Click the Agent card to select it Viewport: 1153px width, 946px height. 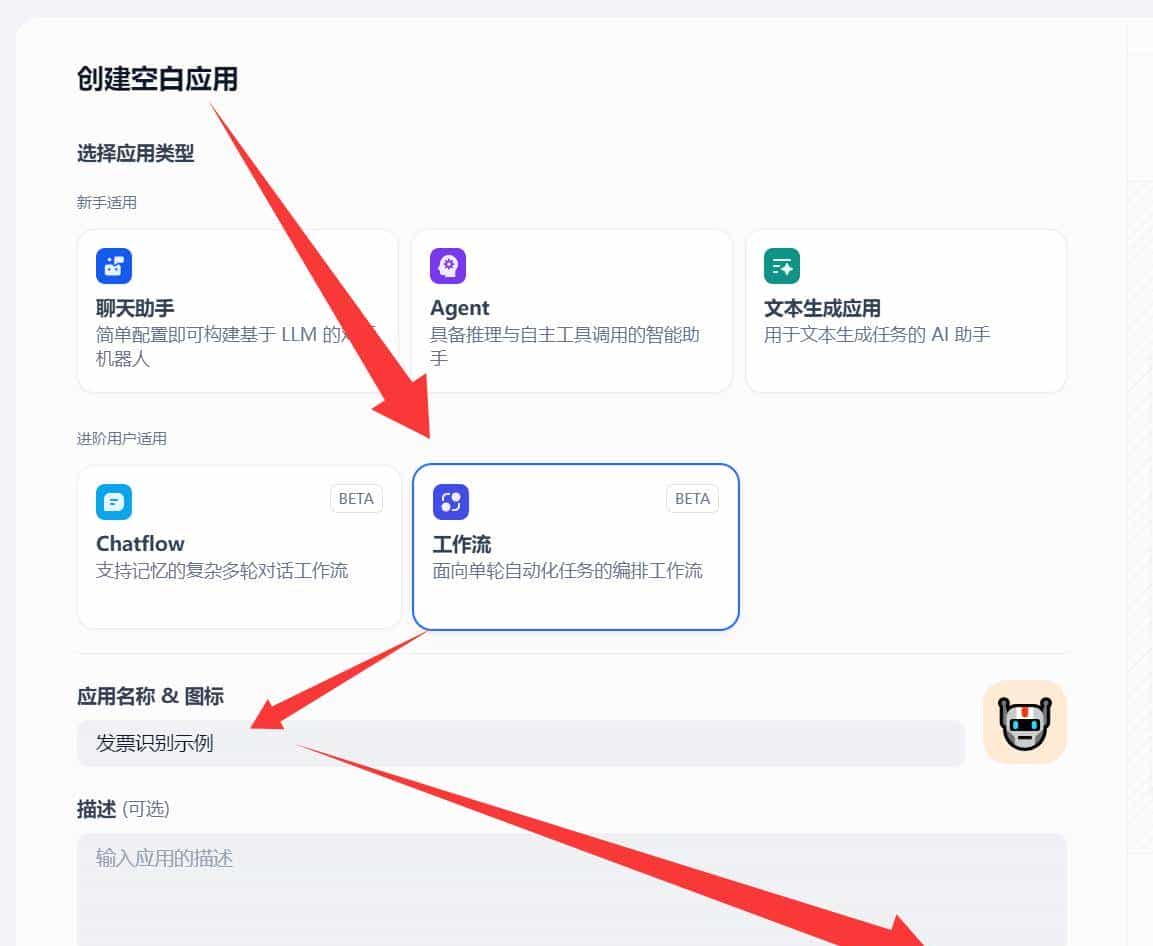[571, 310]
